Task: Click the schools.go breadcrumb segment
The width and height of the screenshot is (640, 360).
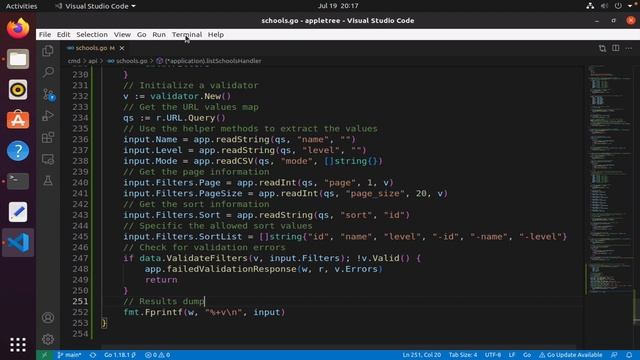Action: (x=127, y=61)
